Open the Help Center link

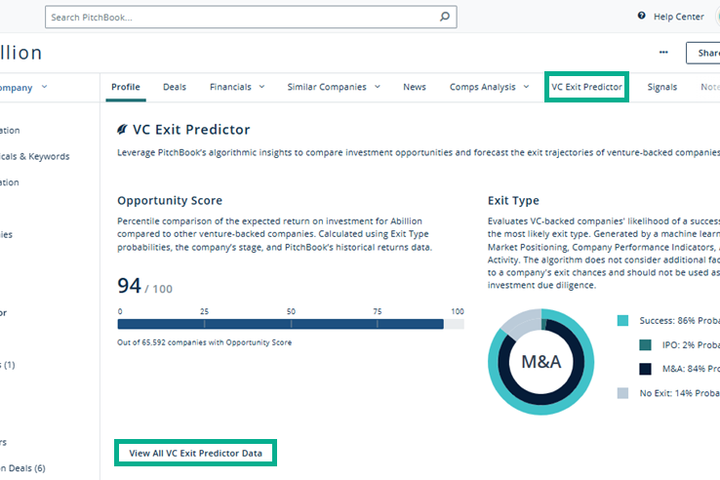coord(679,17)
